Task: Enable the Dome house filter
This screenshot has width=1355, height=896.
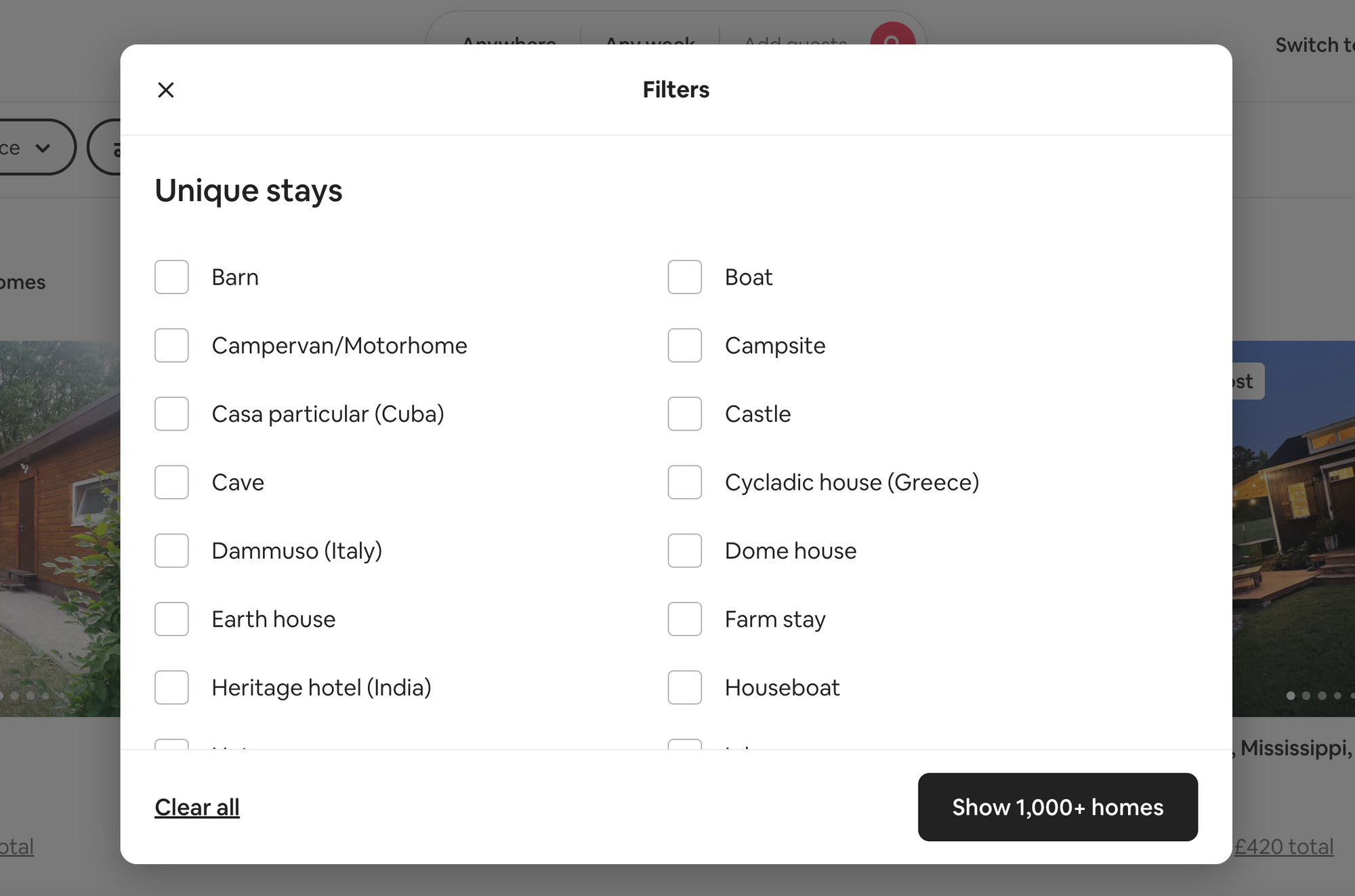Action: 684,551
